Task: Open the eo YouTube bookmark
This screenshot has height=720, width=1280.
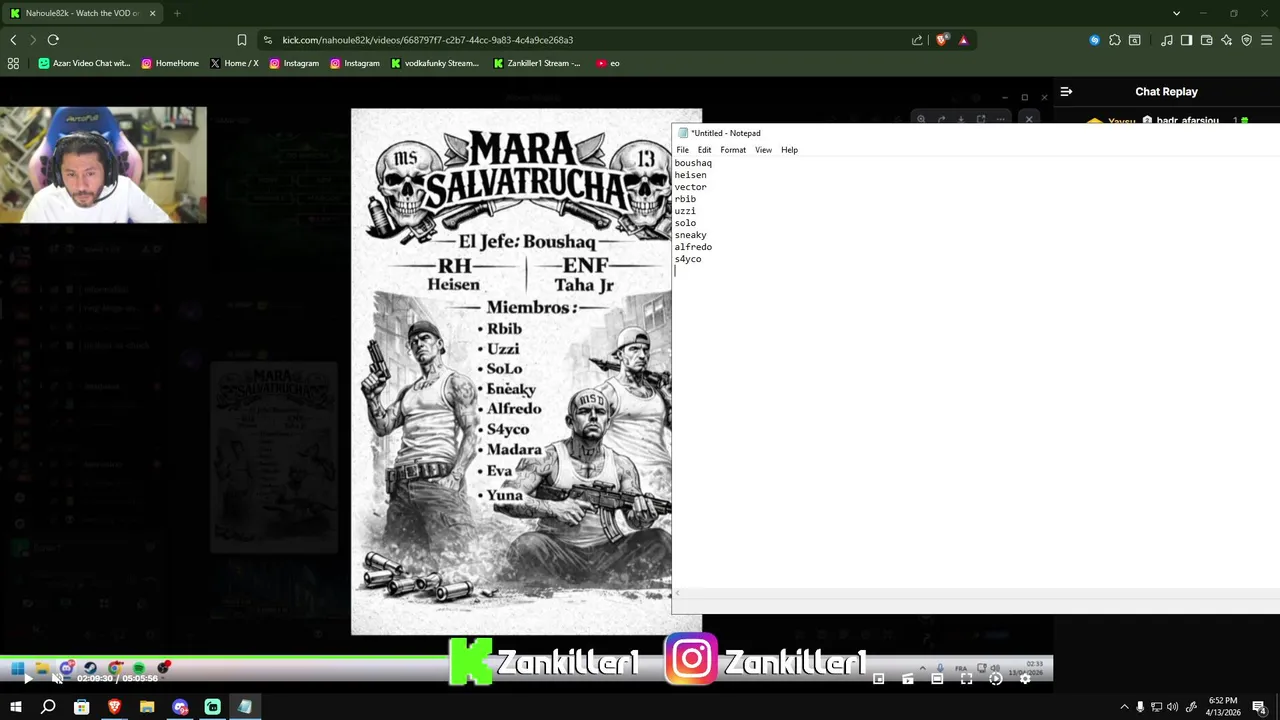Action: pyautogui.click(x=608, y=63)
